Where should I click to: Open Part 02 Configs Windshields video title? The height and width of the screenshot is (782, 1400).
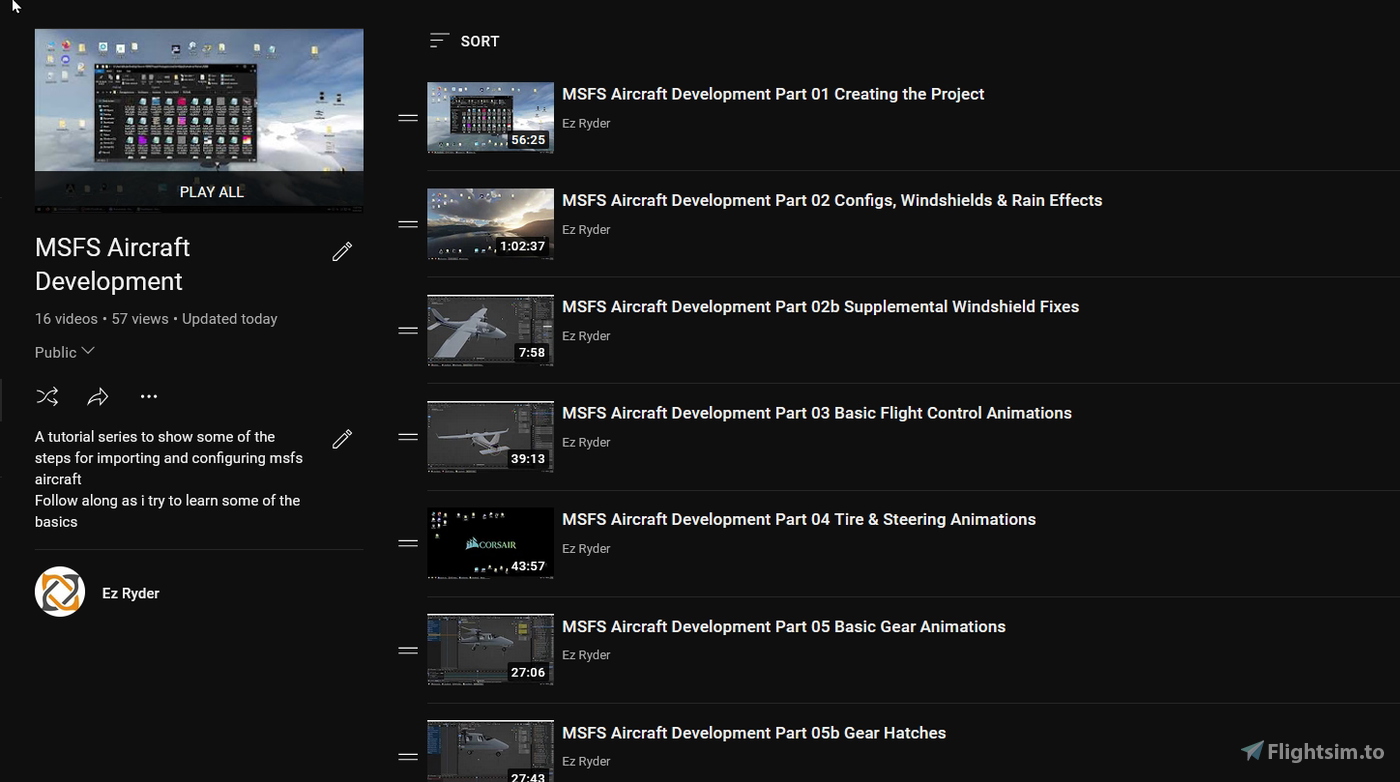(832, 200)
